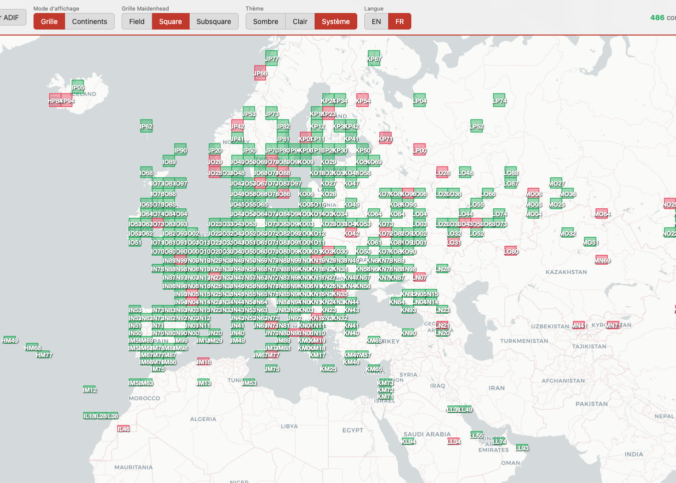This screenshot has width=676, height=483.
Task: Click the green HM48 grid square
Action: coord(10,340)
